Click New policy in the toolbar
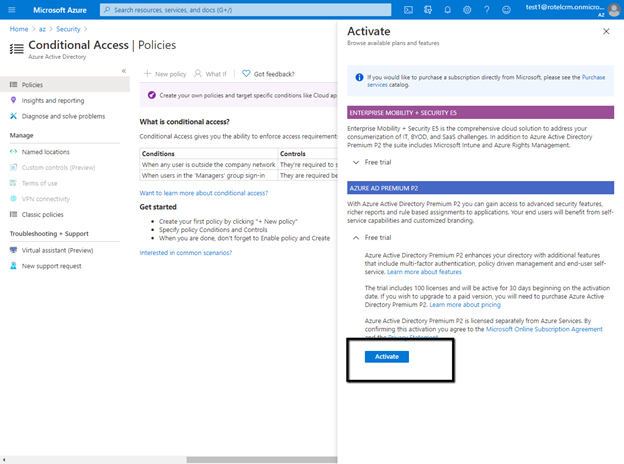This screenshot has height=464, width=624. (x=165, y=74)
